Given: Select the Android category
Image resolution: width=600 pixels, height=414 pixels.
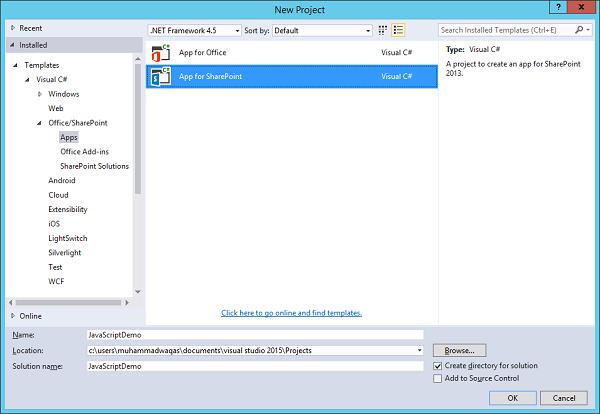Looking at the screenshot, I should [x=62, y=181].
